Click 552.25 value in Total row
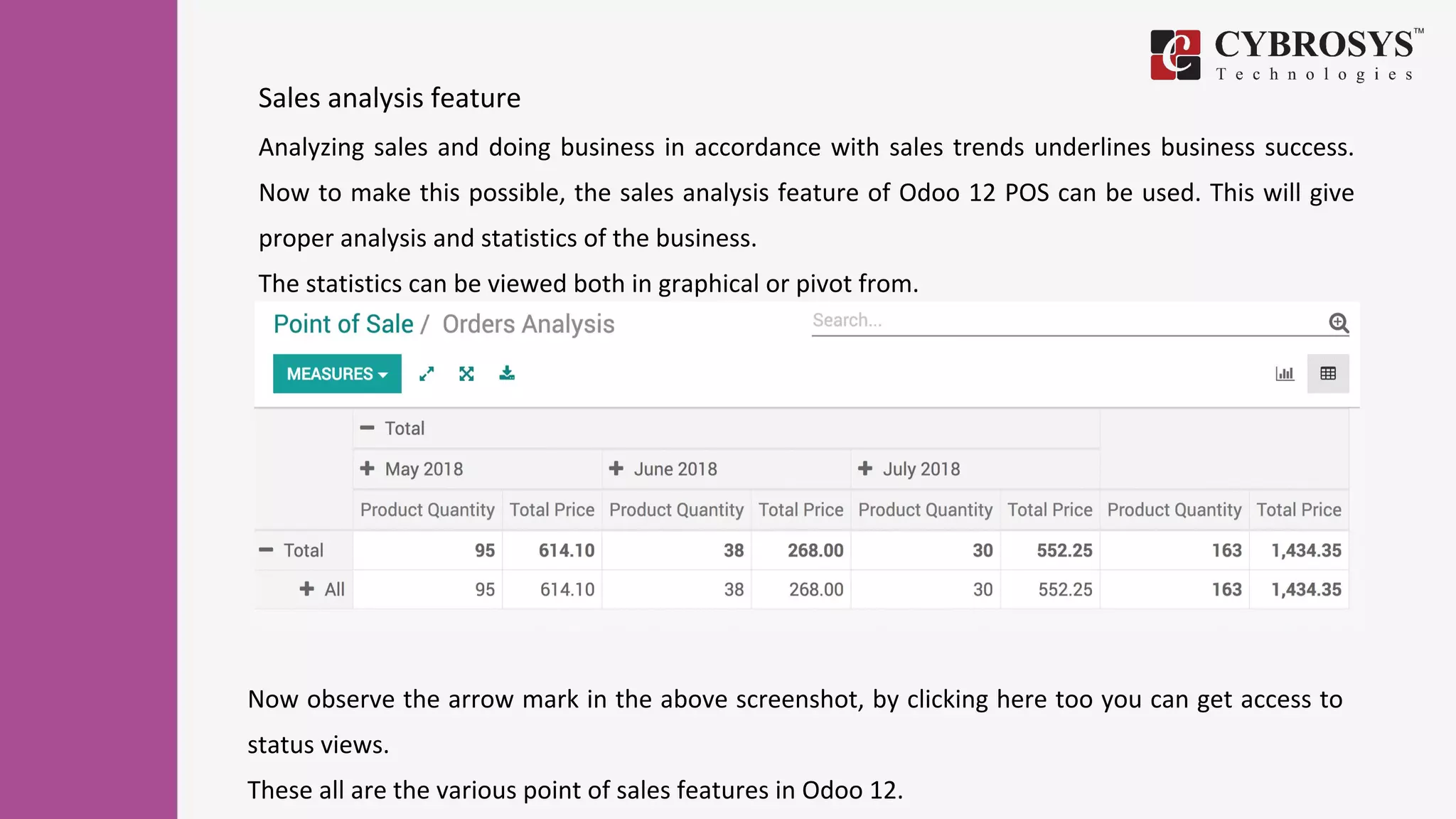 1064,550
